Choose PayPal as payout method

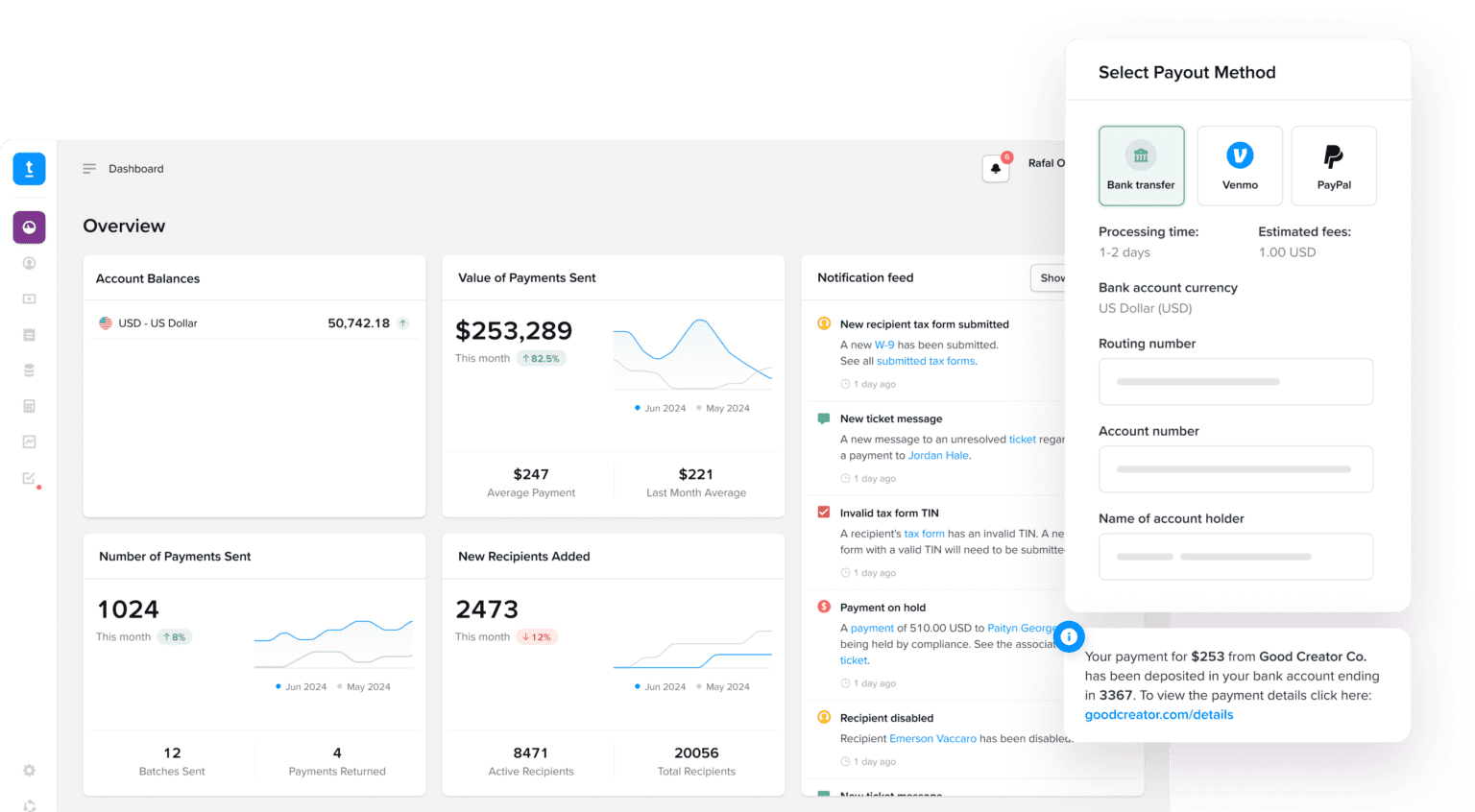coord(1334,166)
